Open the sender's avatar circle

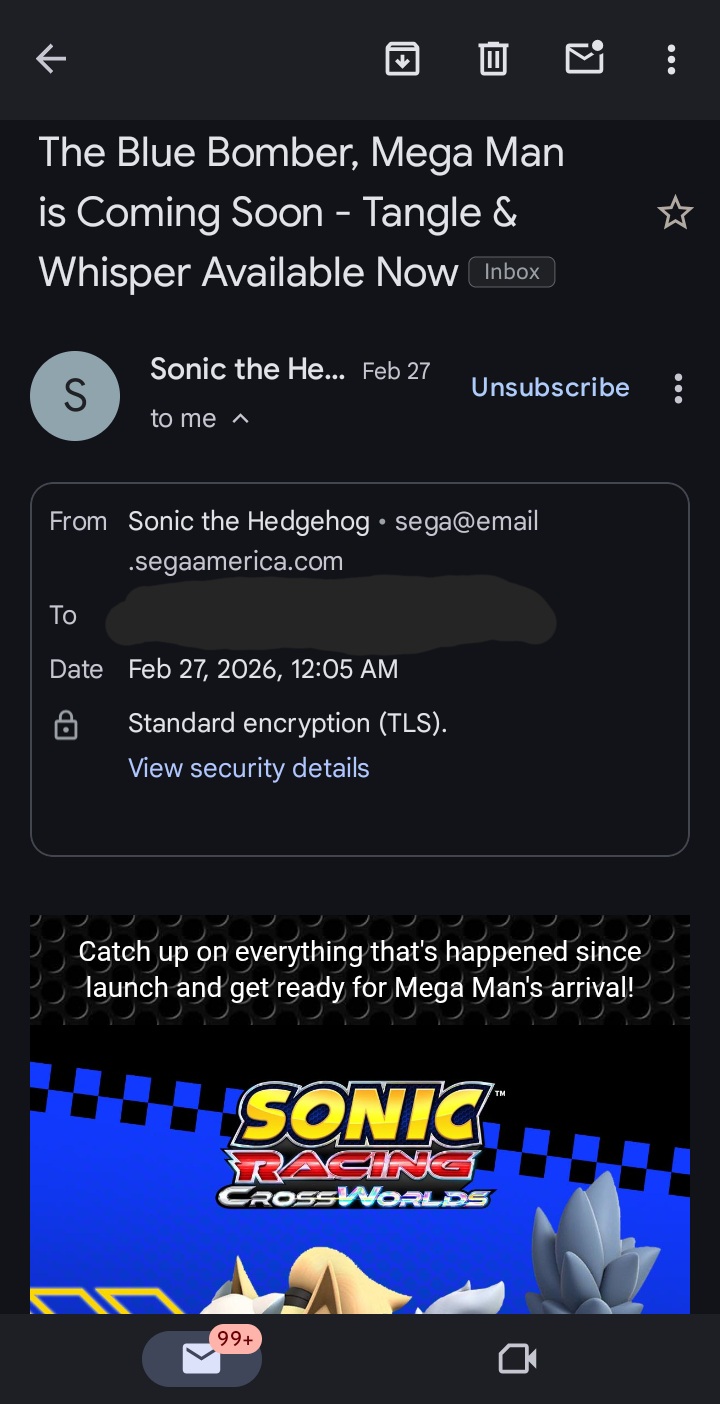[x=75, y=396]
